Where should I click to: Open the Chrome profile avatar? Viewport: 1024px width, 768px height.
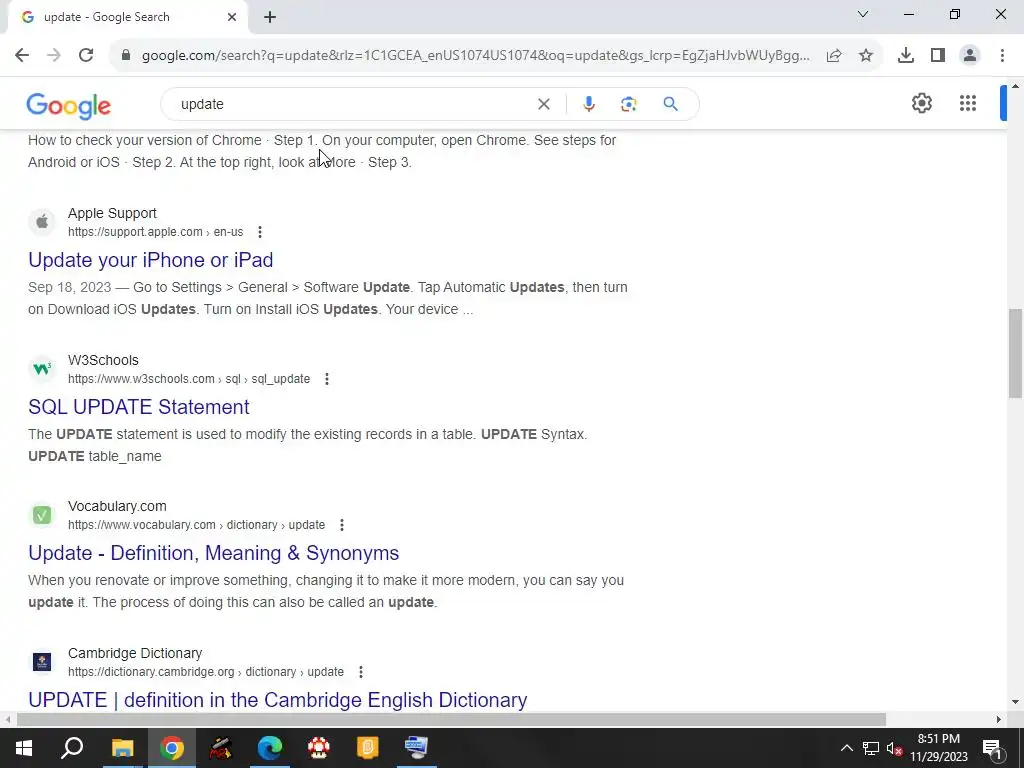[x=970, y=56]
